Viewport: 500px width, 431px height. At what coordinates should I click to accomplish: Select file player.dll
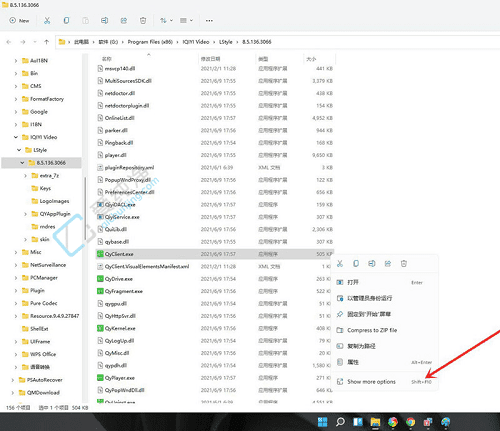215,155
